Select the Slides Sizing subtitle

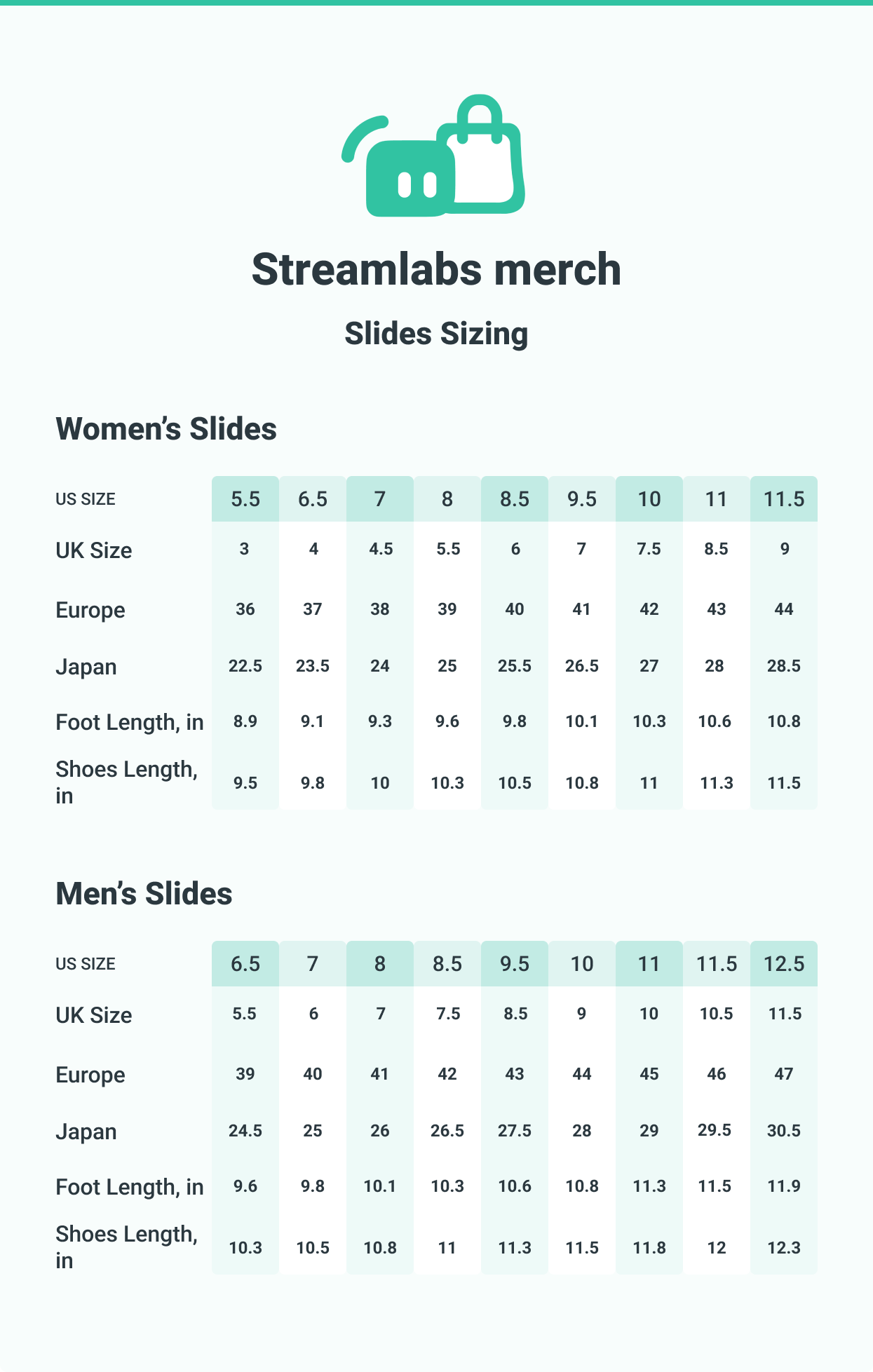point(436,334)
